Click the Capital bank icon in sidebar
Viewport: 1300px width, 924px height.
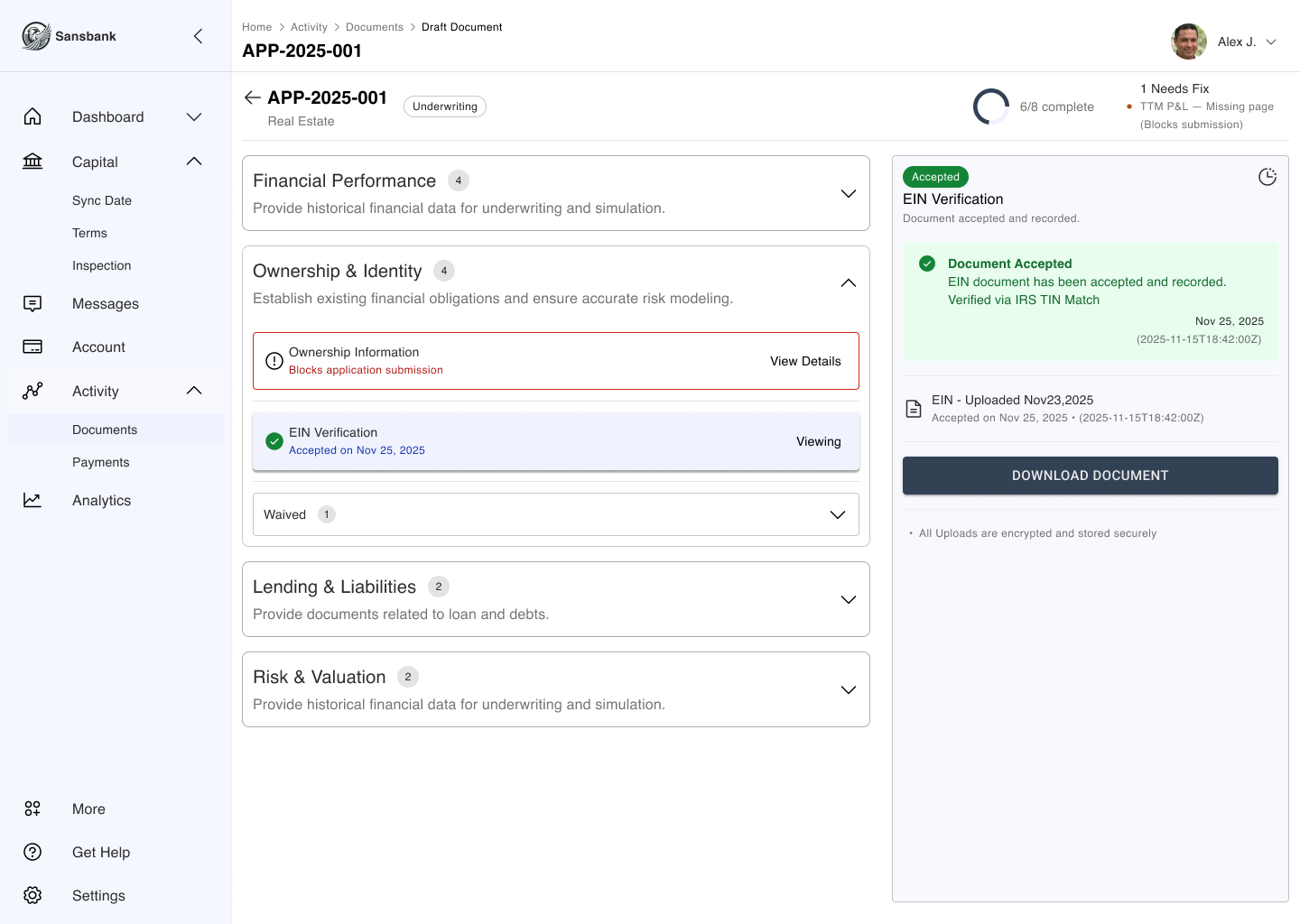(x=32, y=162)
